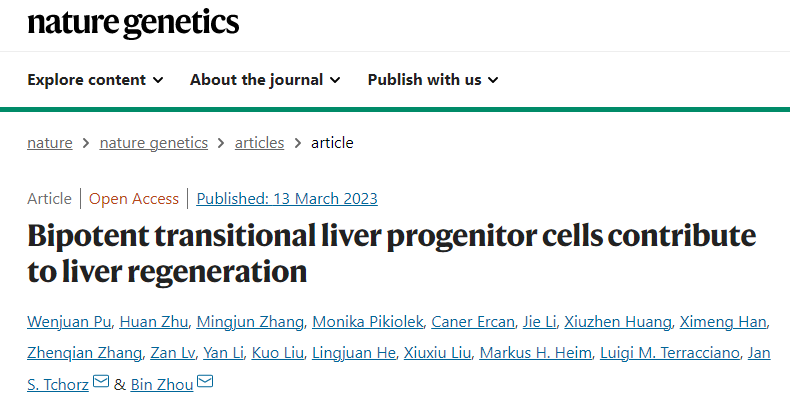Click the nature genetics logo
This screenshot has height=408, width=790.
[x=133, y=22]
